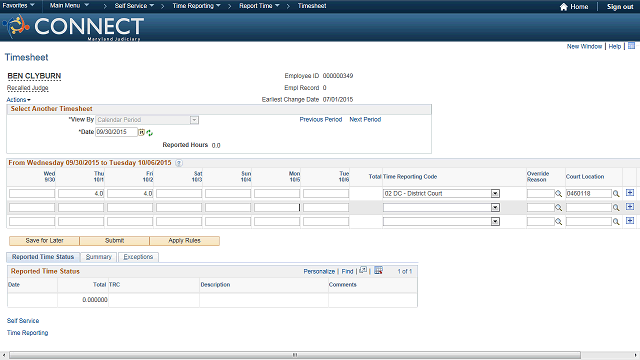Open the Exceptions tab

[x=138, y=257]
